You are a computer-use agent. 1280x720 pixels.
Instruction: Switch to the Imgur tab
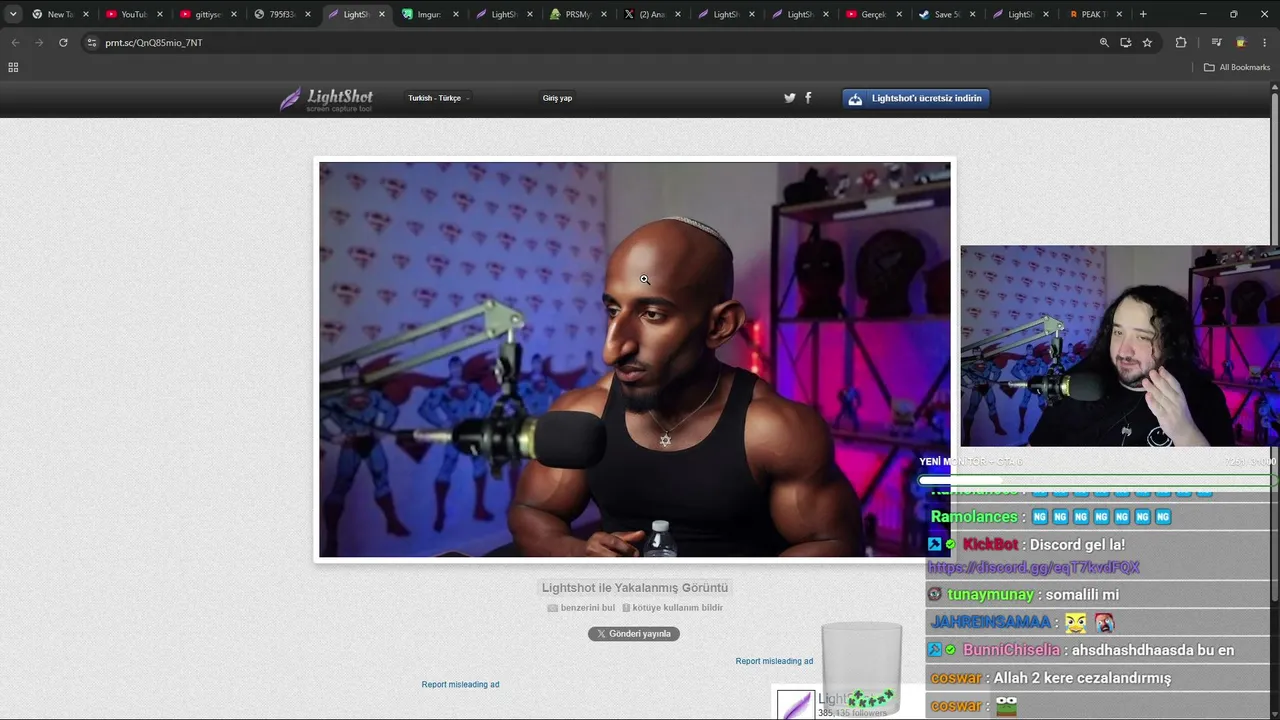430,14
